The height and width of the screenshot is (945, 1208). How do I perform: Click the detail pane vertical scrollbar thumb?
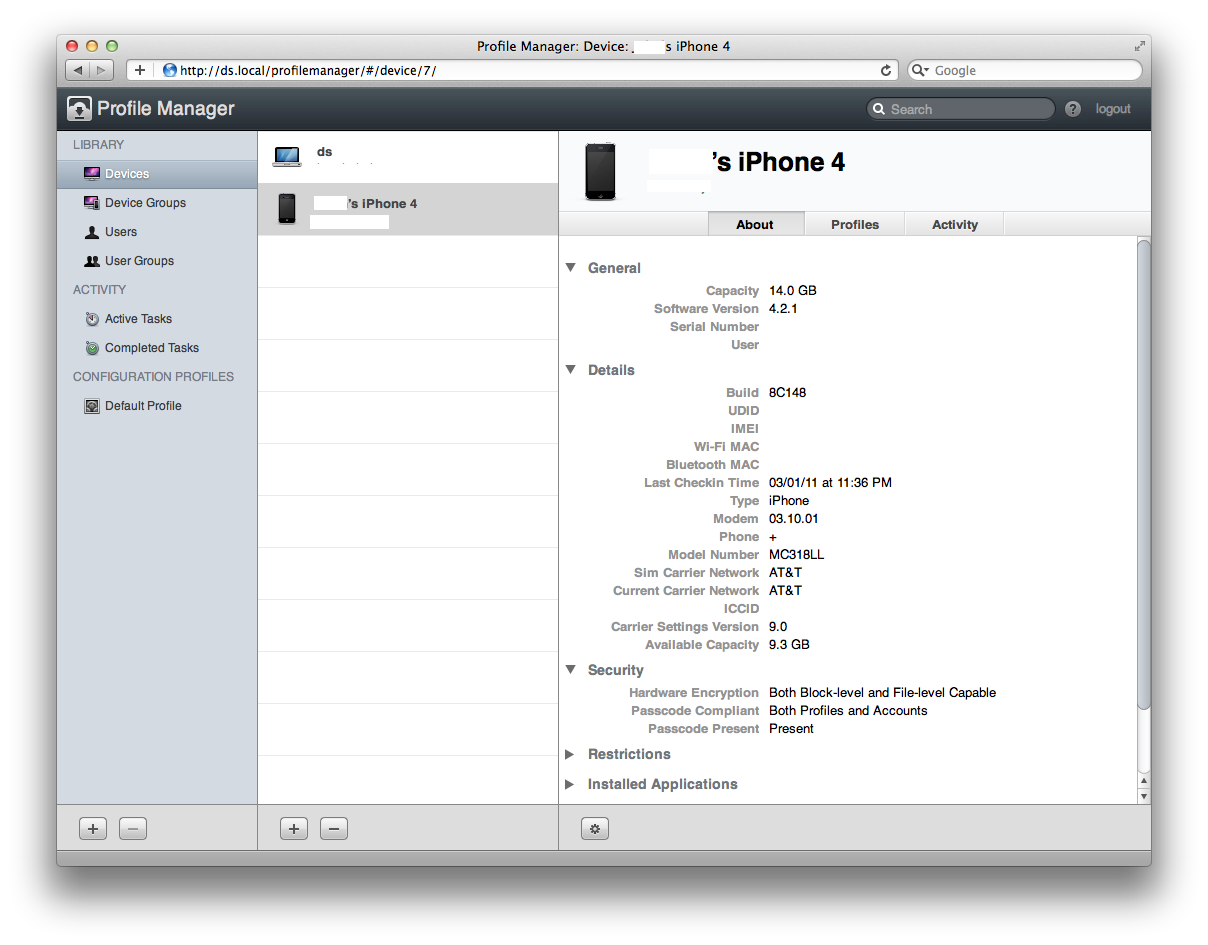pyautogui.click(x=1144, y=476)
